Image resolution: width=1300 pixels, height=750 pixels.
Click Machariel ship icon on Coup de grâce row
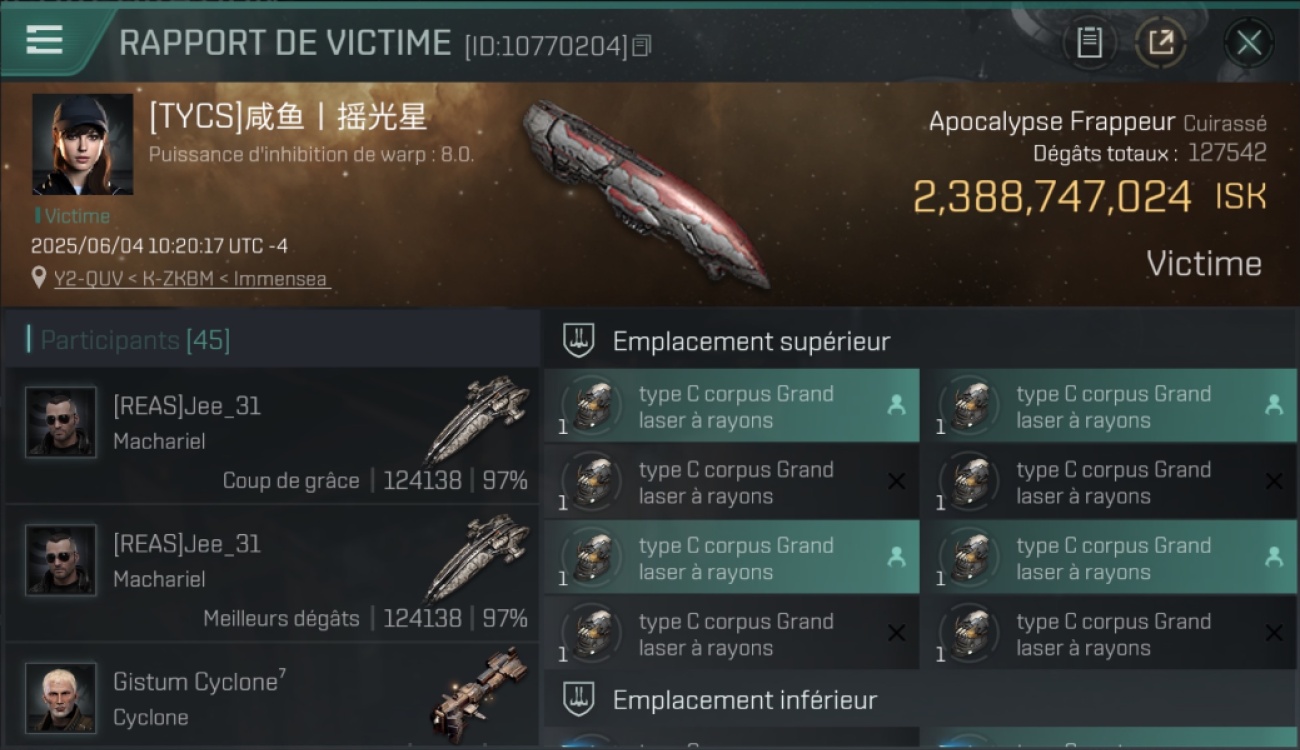476,418
